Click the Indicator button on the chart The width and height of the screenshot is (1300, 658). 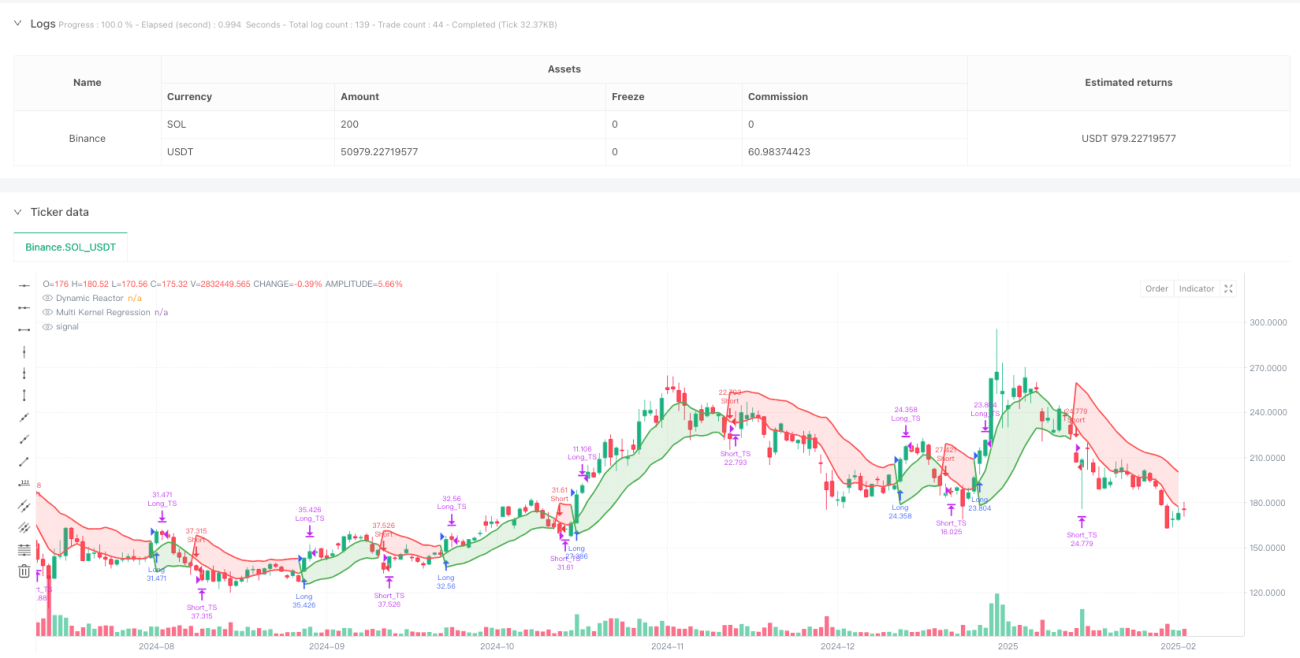click(x=1196, y=289)
